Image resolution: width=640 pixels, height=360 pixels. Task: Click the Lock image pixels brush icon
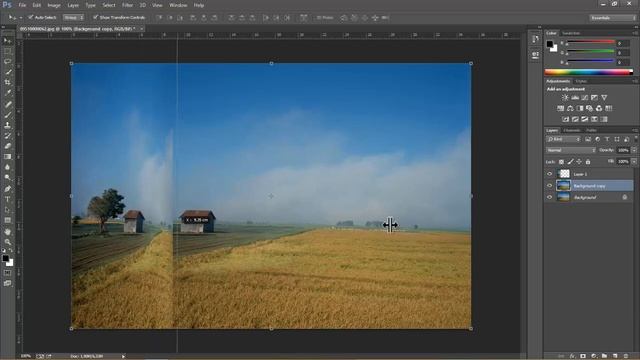[x=571, y=162]
